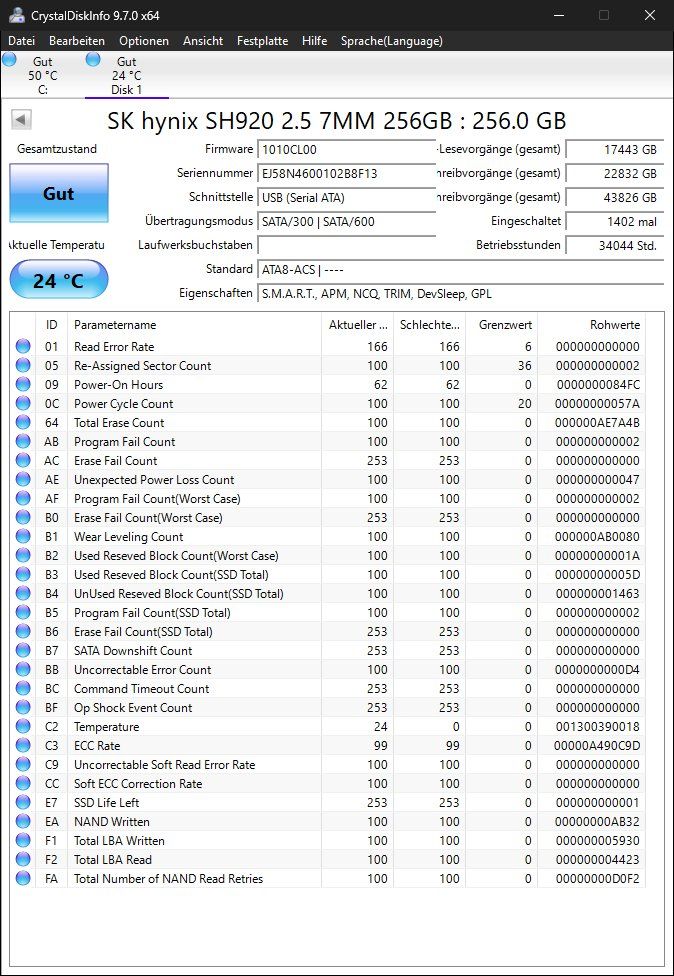This screenshot has width=674, height=976.
Task: Click the status orb for Re-Assigned Sector Count
Action: (23, 365)
